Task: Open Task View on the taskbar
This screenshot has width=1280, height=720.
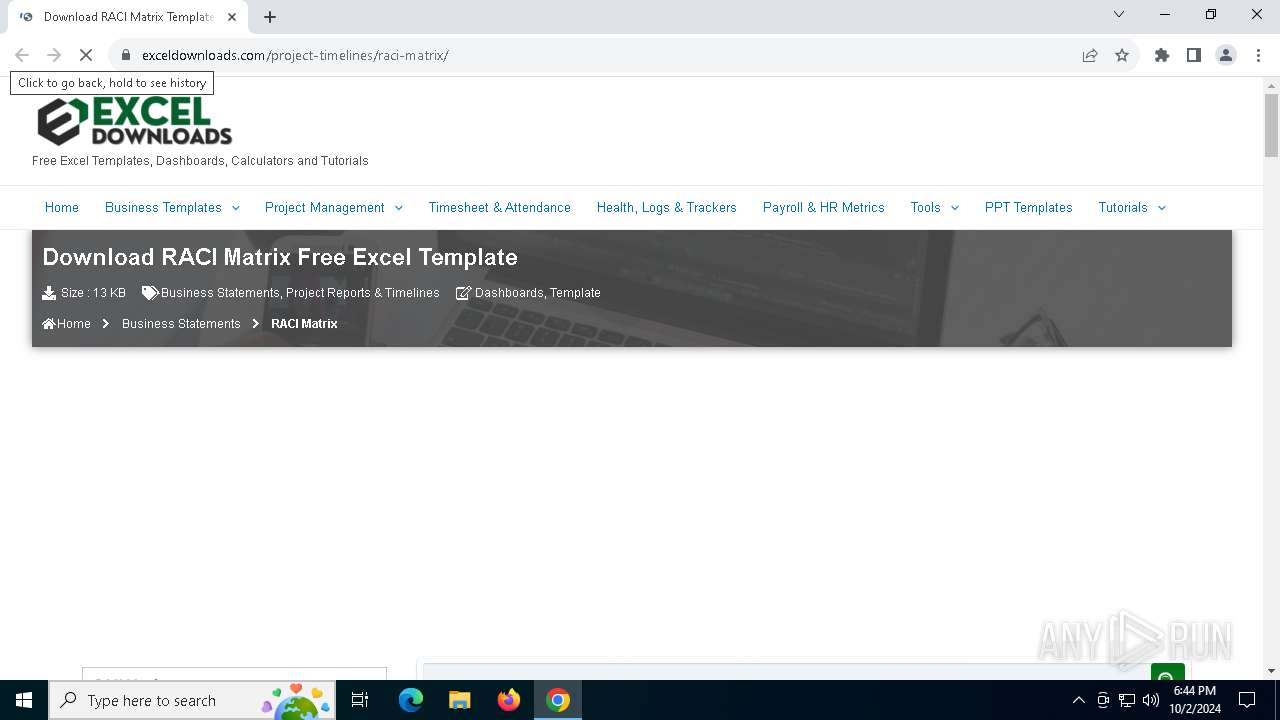Action: coord(360,700)
